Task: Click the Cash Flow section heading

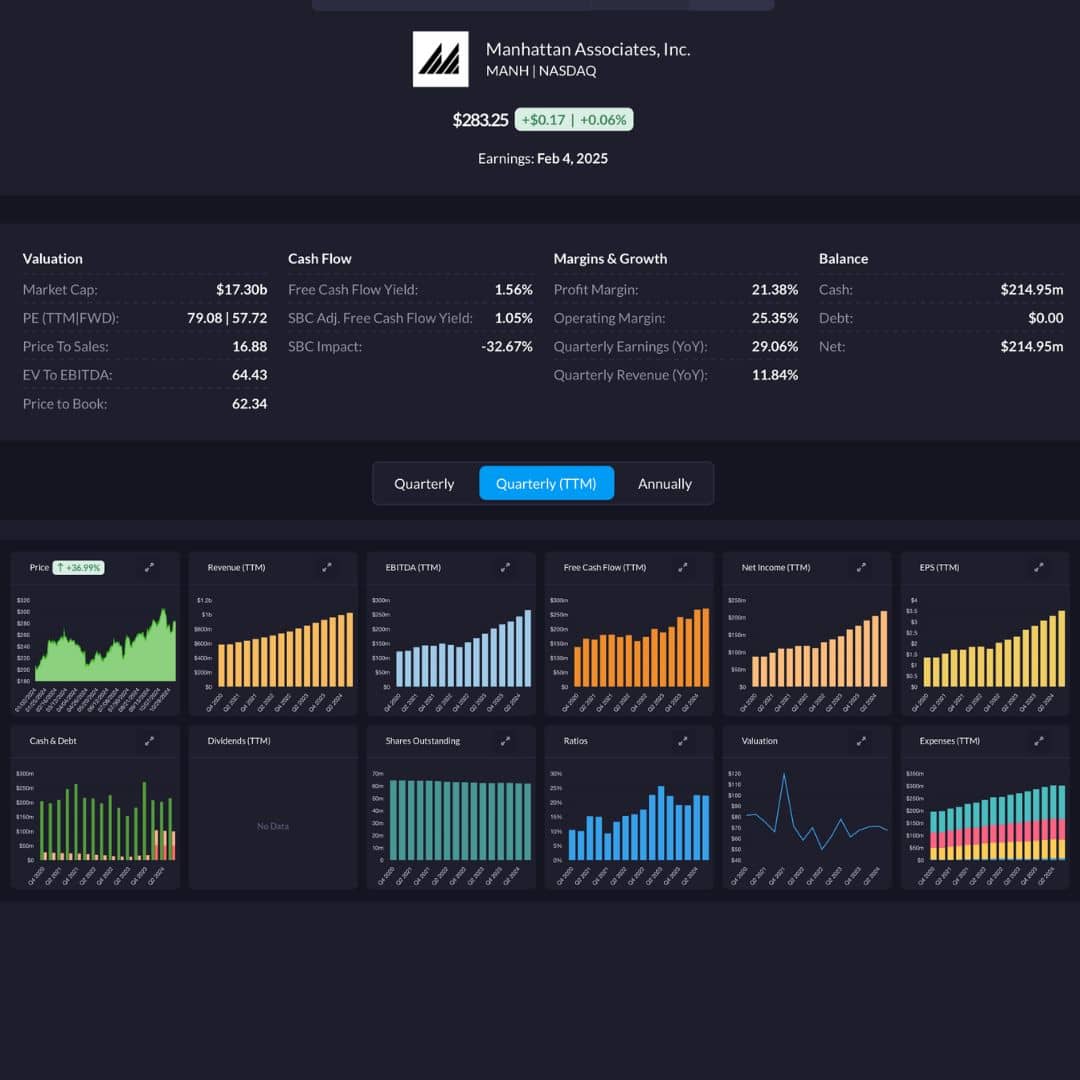Action: 320,259
